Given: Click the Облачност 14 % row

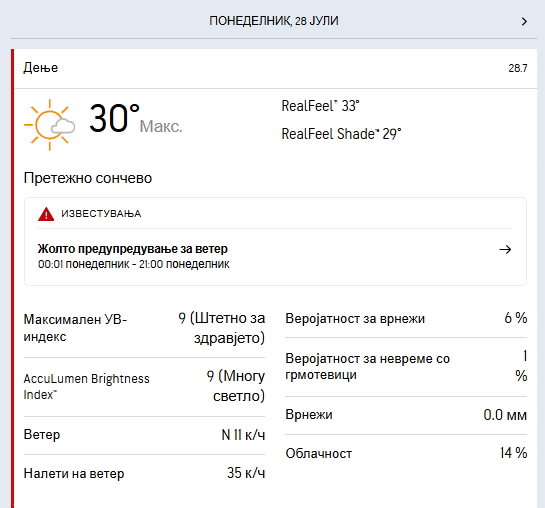Looking at the screenshot, I should [406, 453].
